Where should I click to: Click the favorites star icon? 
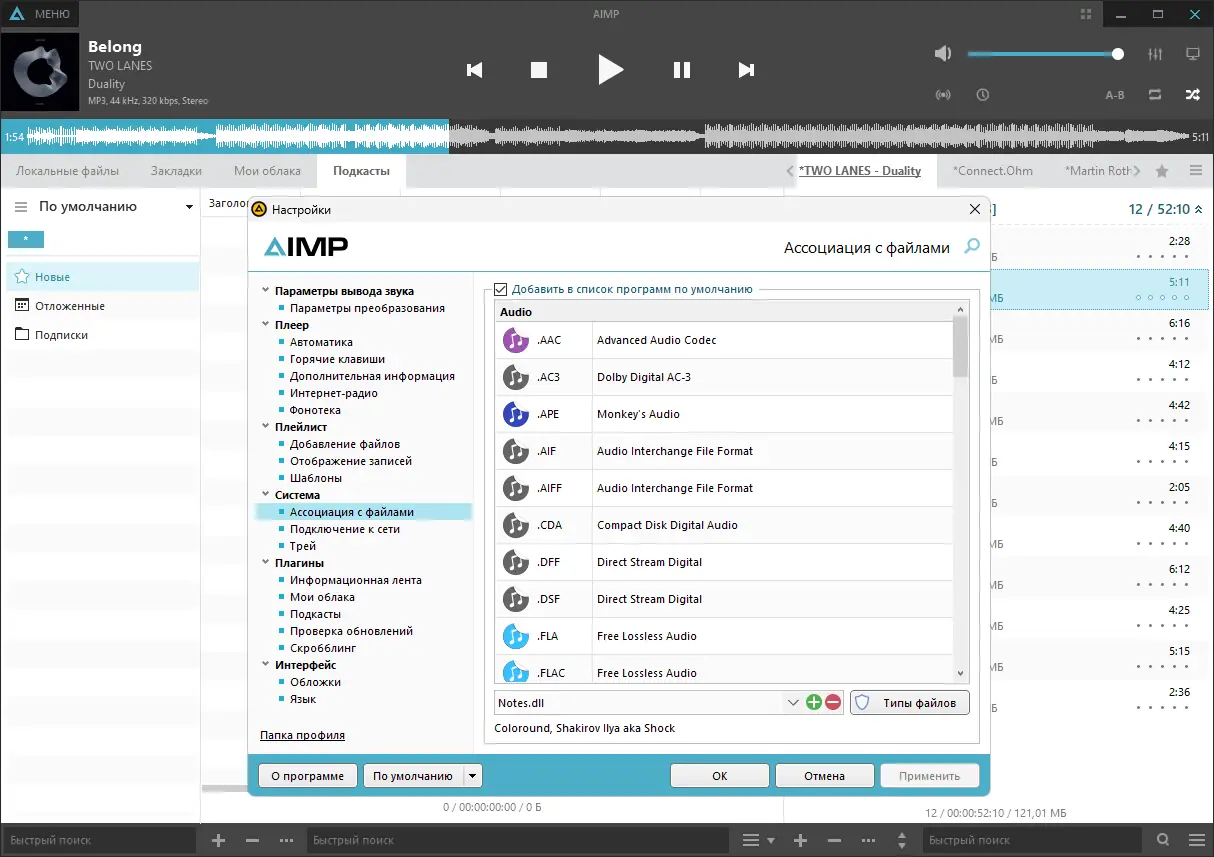pos(1162,171)
